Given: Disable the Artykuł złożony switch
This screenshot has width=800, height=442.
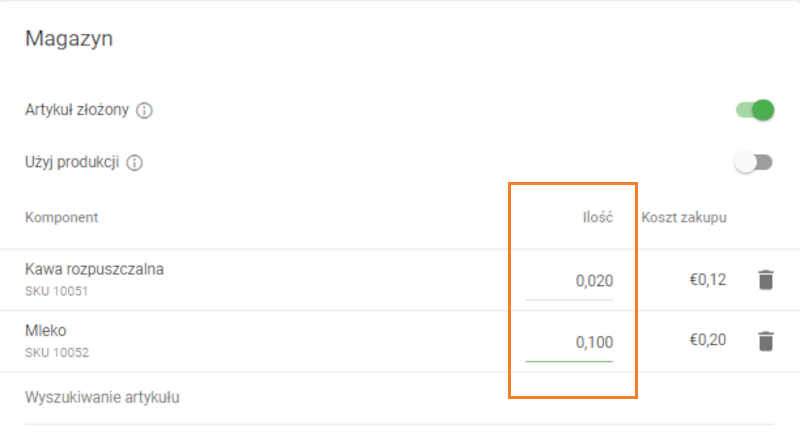Looking at the screenshot, I should (x=755, y=110).
